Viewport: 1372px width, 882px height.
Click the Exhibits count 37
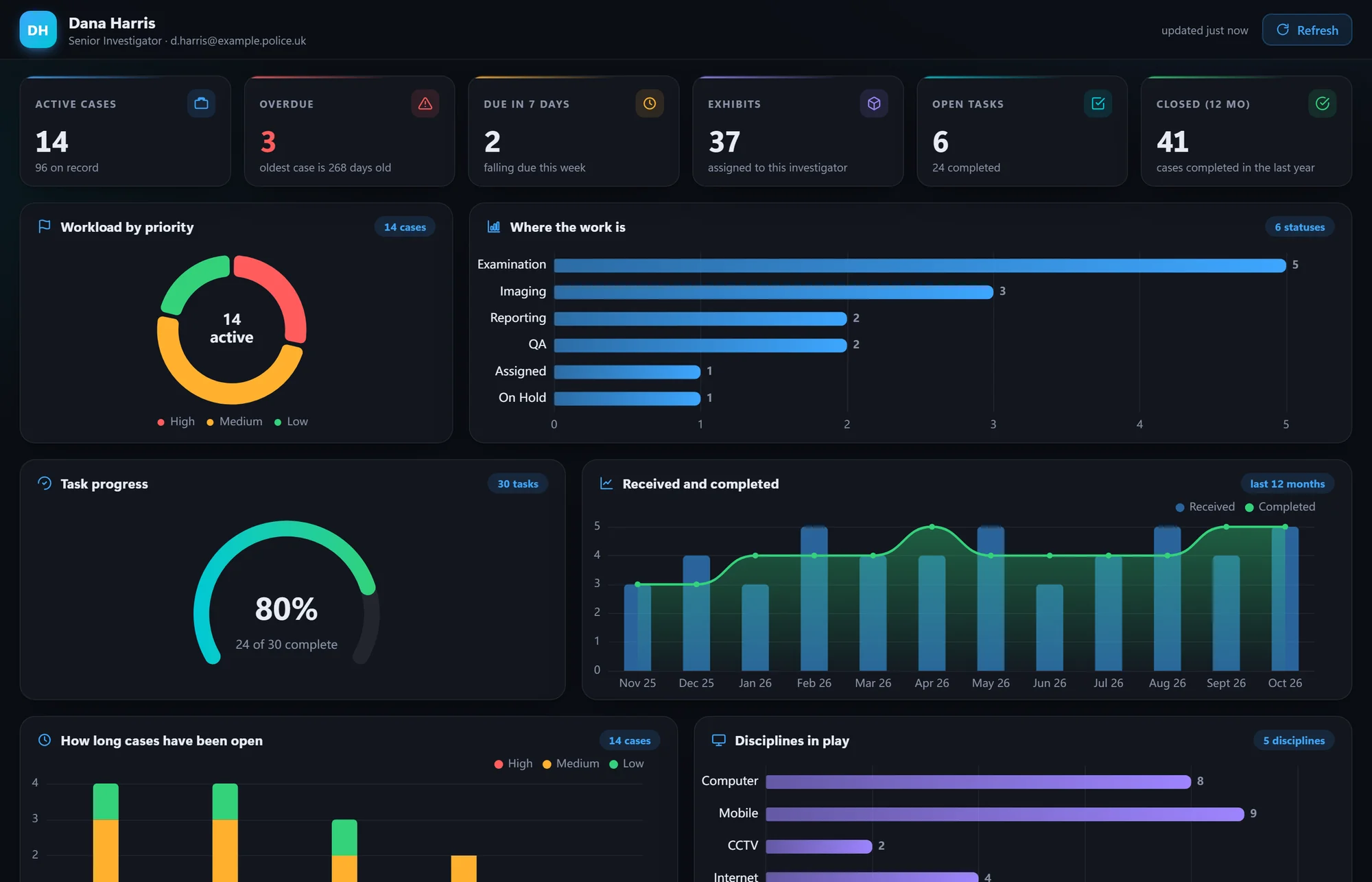tap(724, 142)
